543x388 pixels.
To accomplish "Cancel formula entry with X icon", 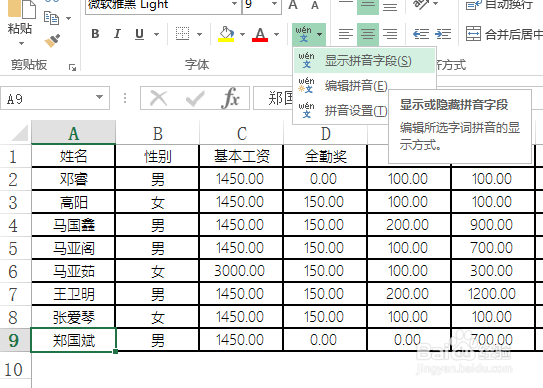I will click(x=159, y=98).
